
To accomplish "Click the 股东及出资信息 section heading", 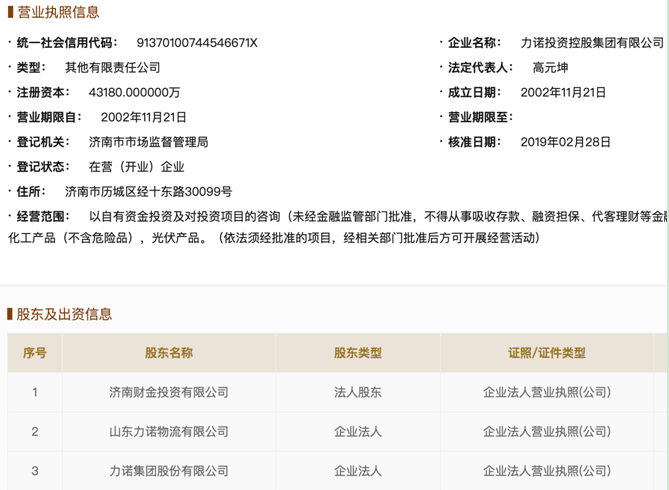I will coord(64,314).
